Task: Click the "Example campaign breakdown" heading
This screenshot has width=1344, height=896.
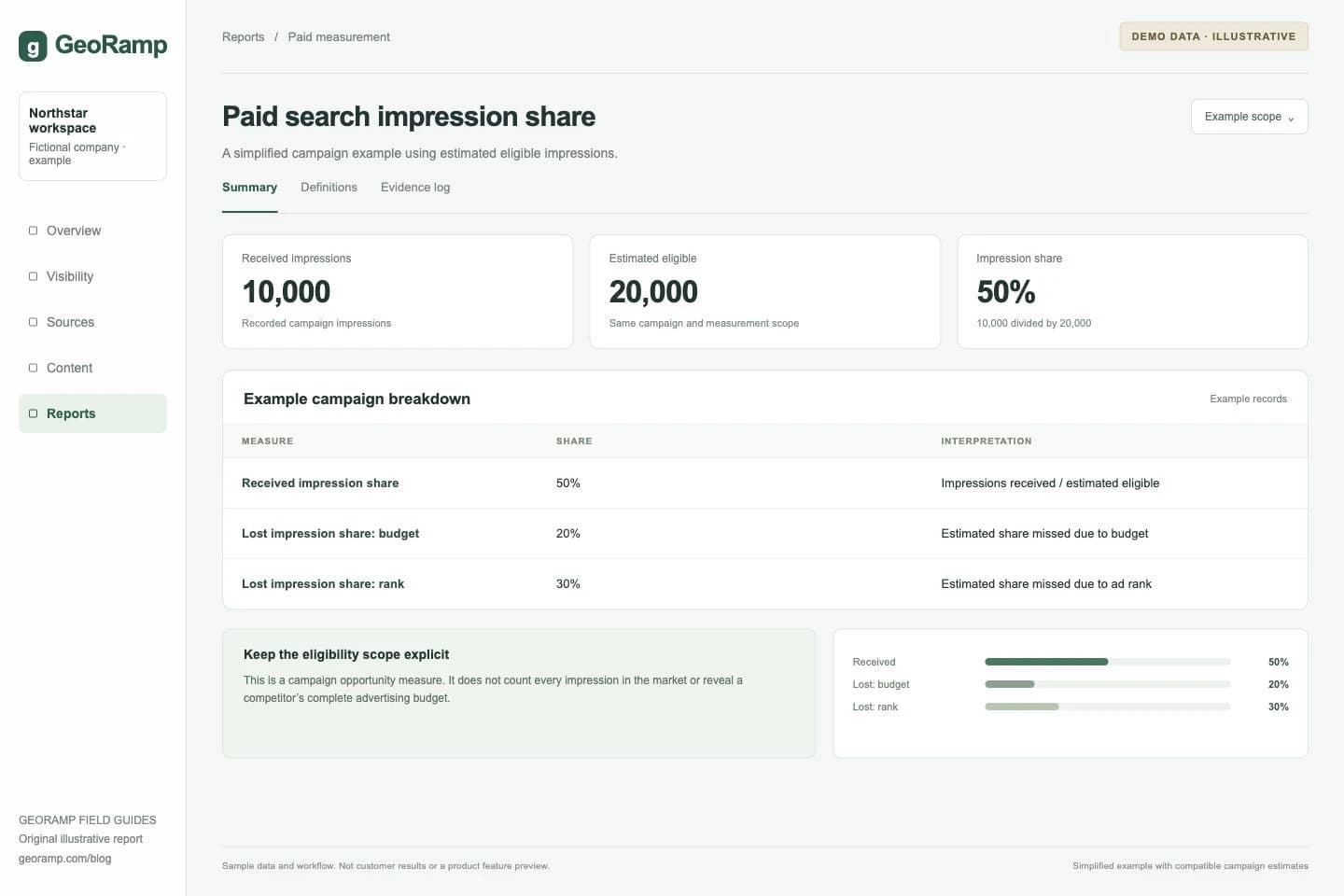Action: point(357,399)
